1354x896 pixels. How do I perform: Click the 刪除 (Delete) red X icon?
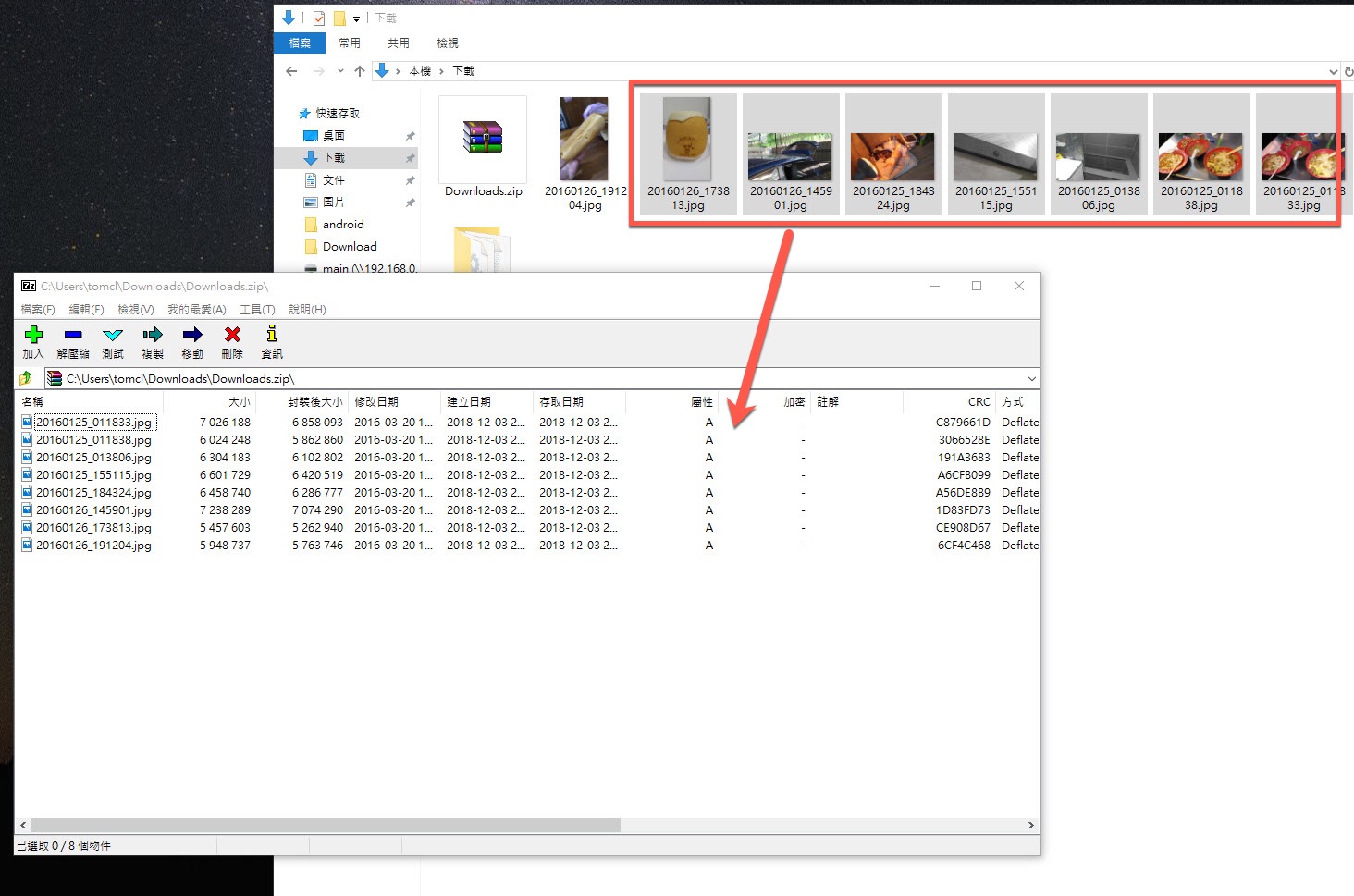(x=232, y=335)
